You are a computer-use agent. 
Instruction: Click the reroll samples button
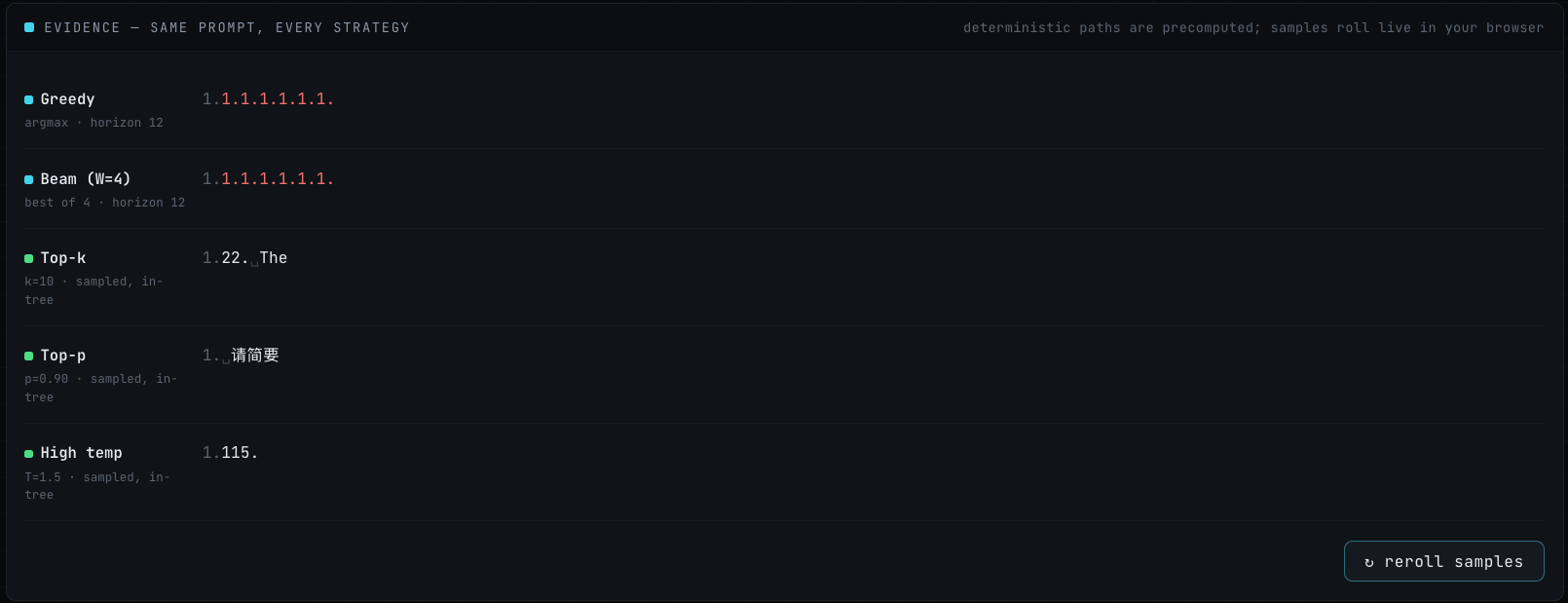(x=1443, y=561)
